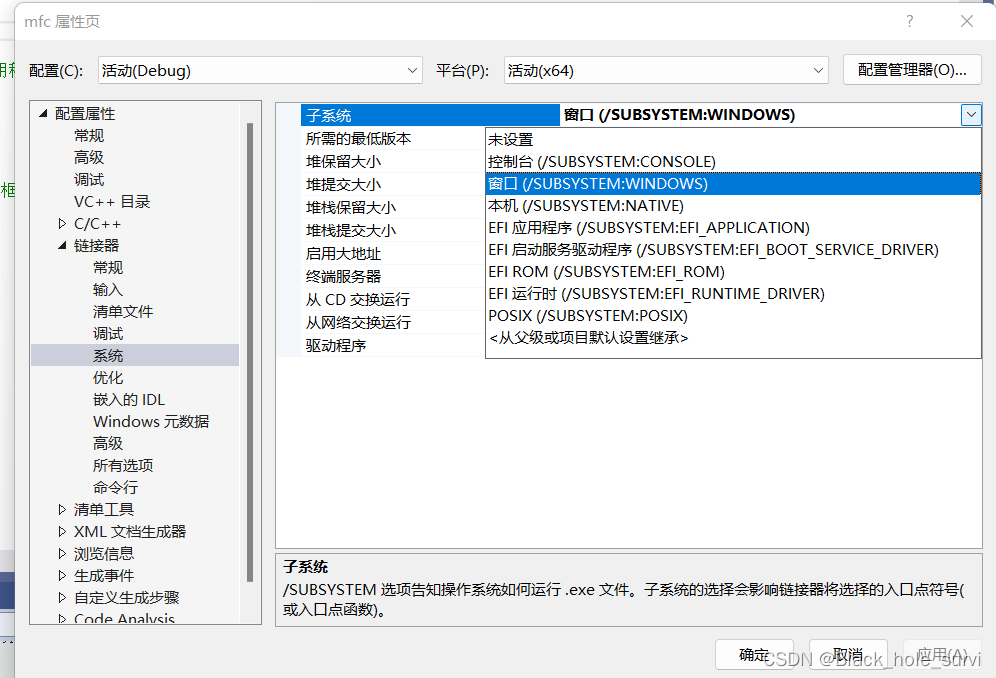Open the subsystem dropdown arrow

(970, 114)
